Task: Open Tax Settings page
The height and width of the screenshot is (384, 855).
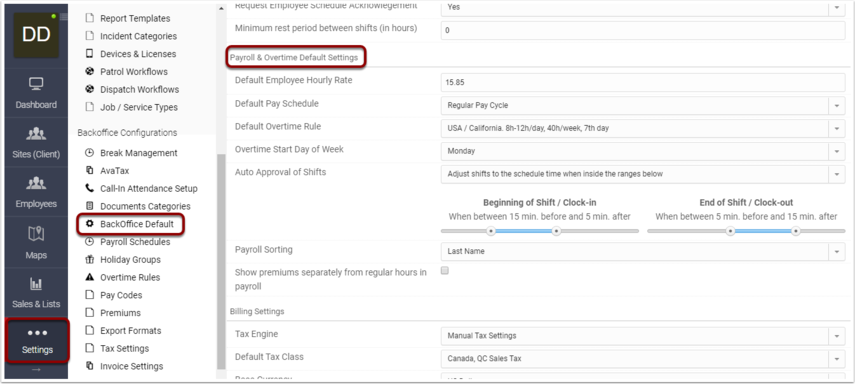Action: click(x=124, y=349)
